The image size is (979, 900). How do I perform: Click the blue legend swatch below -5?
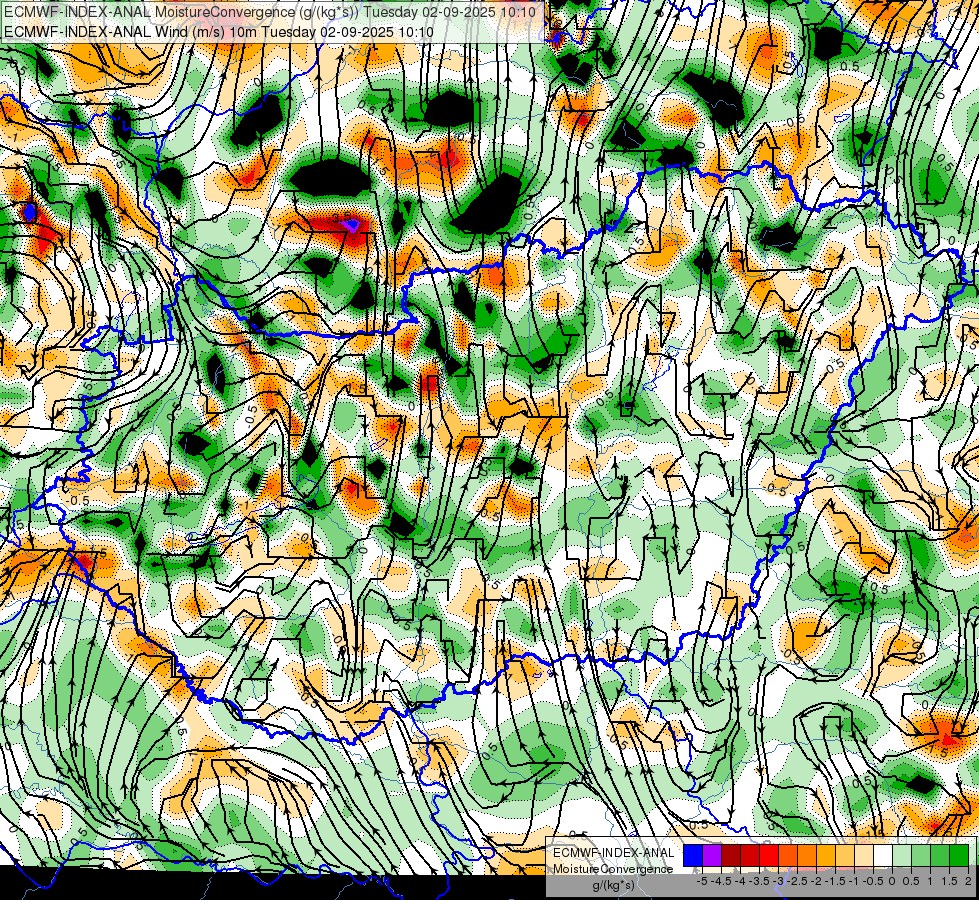(693, 855)
